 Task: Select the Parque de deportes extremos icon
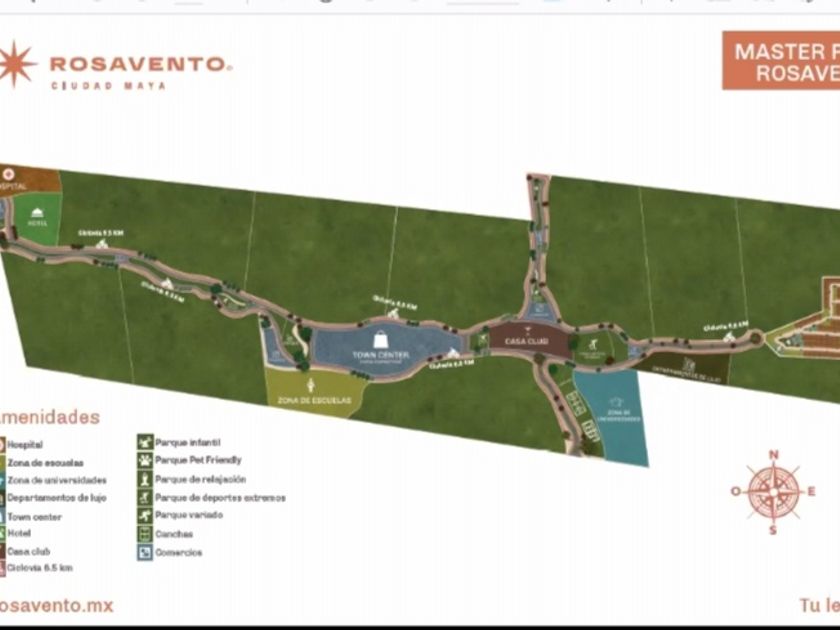pyautogui.click(x=145, y=497)
